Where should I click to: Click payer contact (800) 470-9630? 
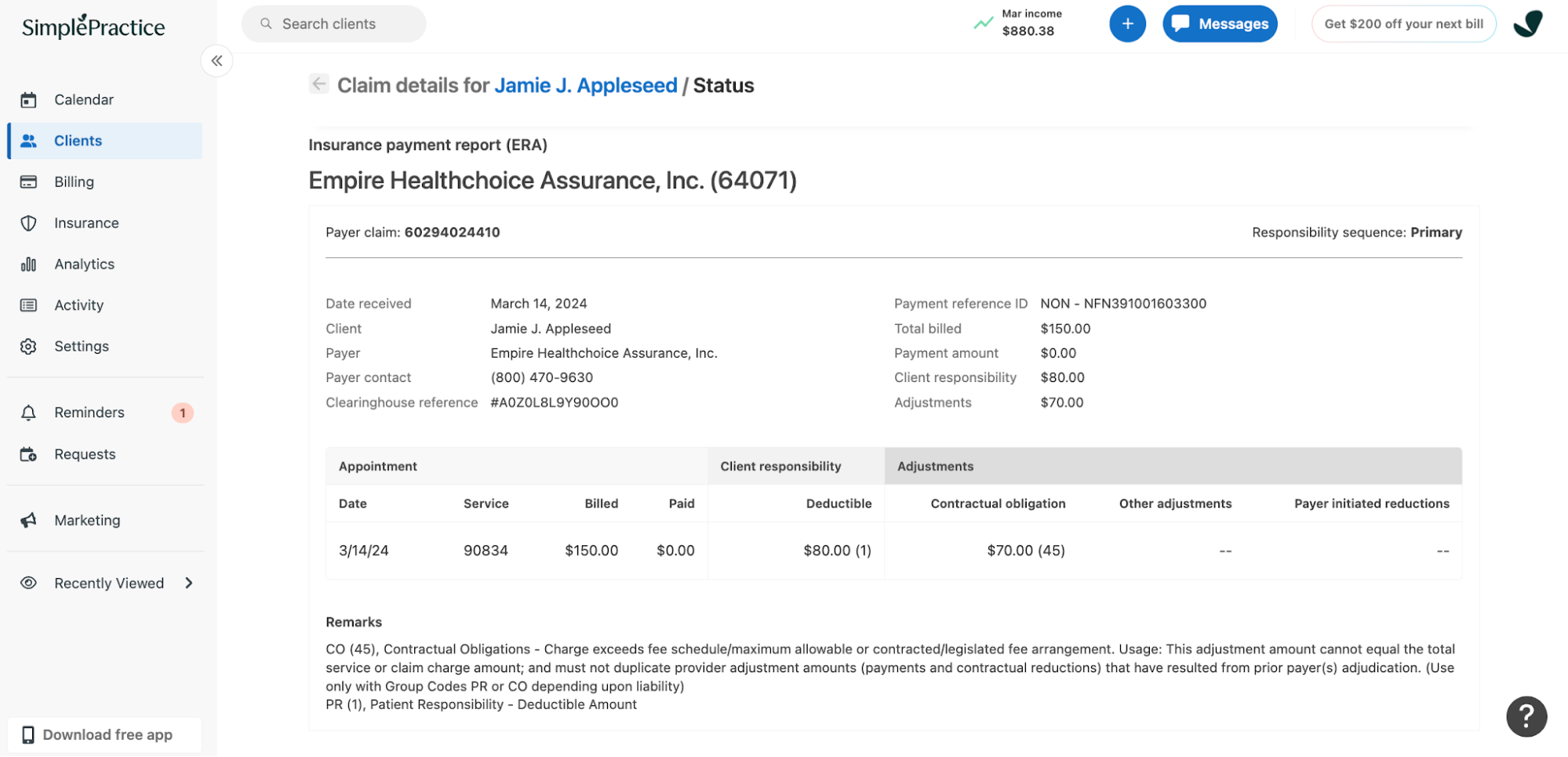point(542,377)
